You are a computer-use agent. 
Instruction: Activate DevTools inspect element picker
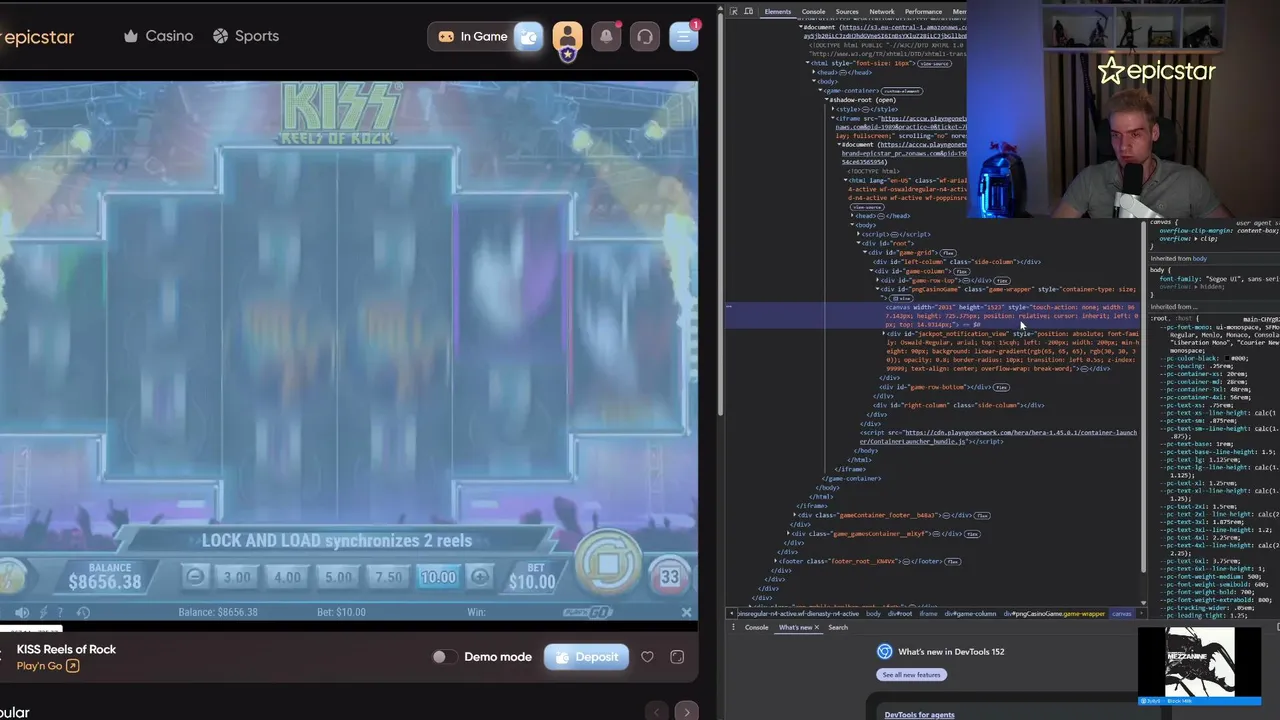click(734, 12)
